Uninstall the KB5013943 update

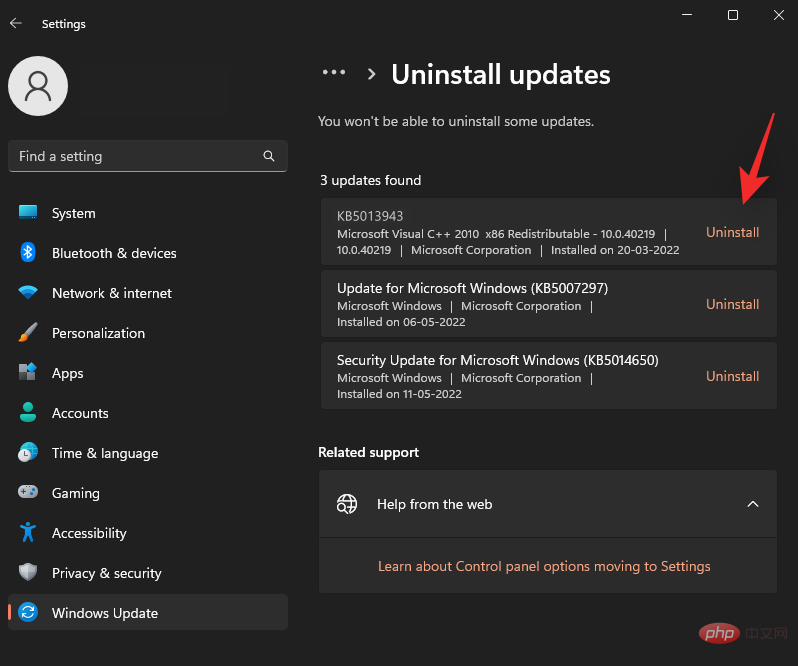[733, 232]
